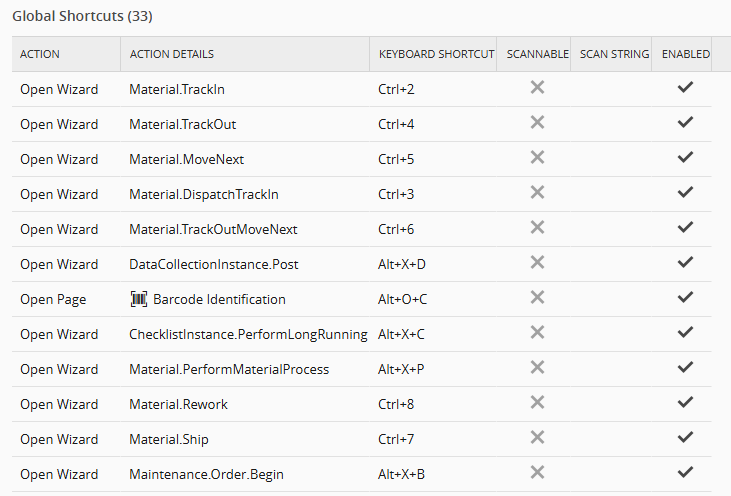Toggle Enabled checkmark for Material.DispatchTrackIn shortcut

coord(685,193)
